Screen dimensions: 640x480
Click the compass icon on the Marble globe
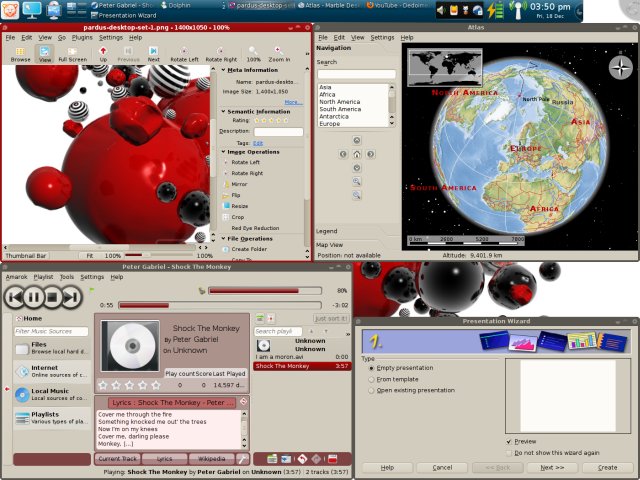620,68
